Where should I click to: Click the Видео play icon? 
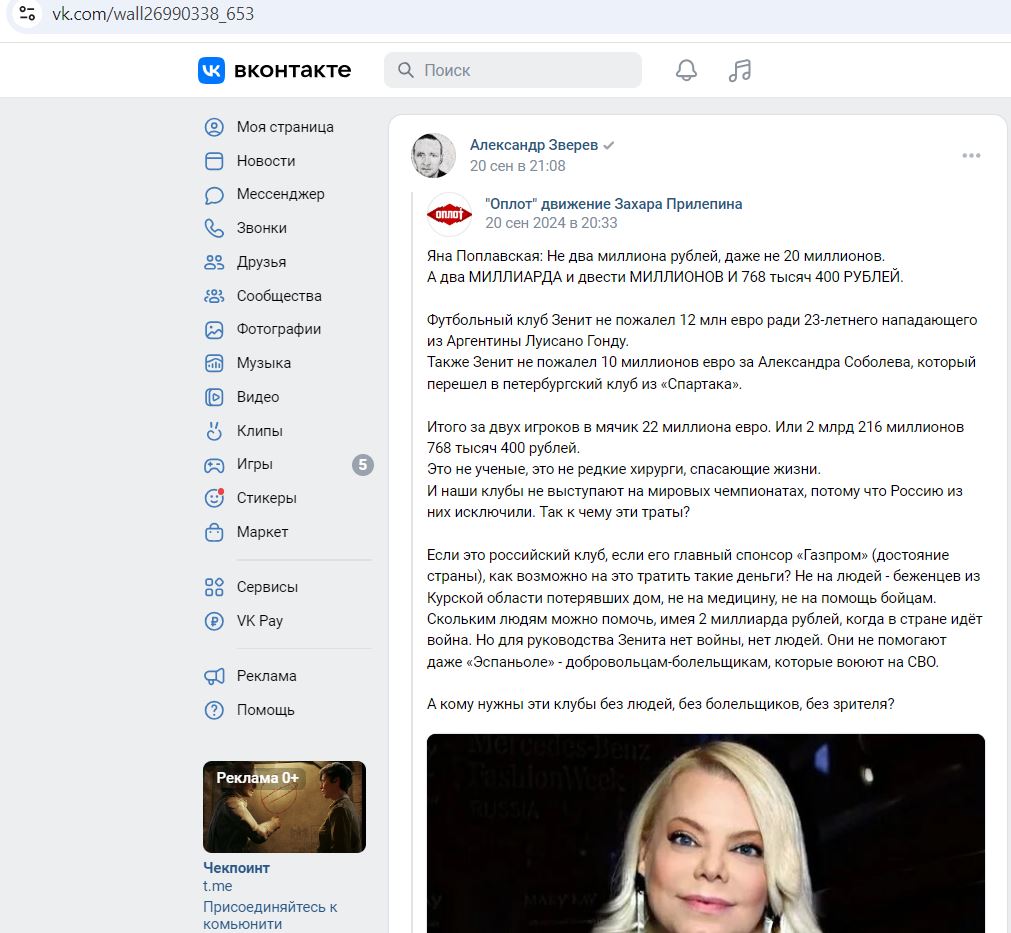214,397
